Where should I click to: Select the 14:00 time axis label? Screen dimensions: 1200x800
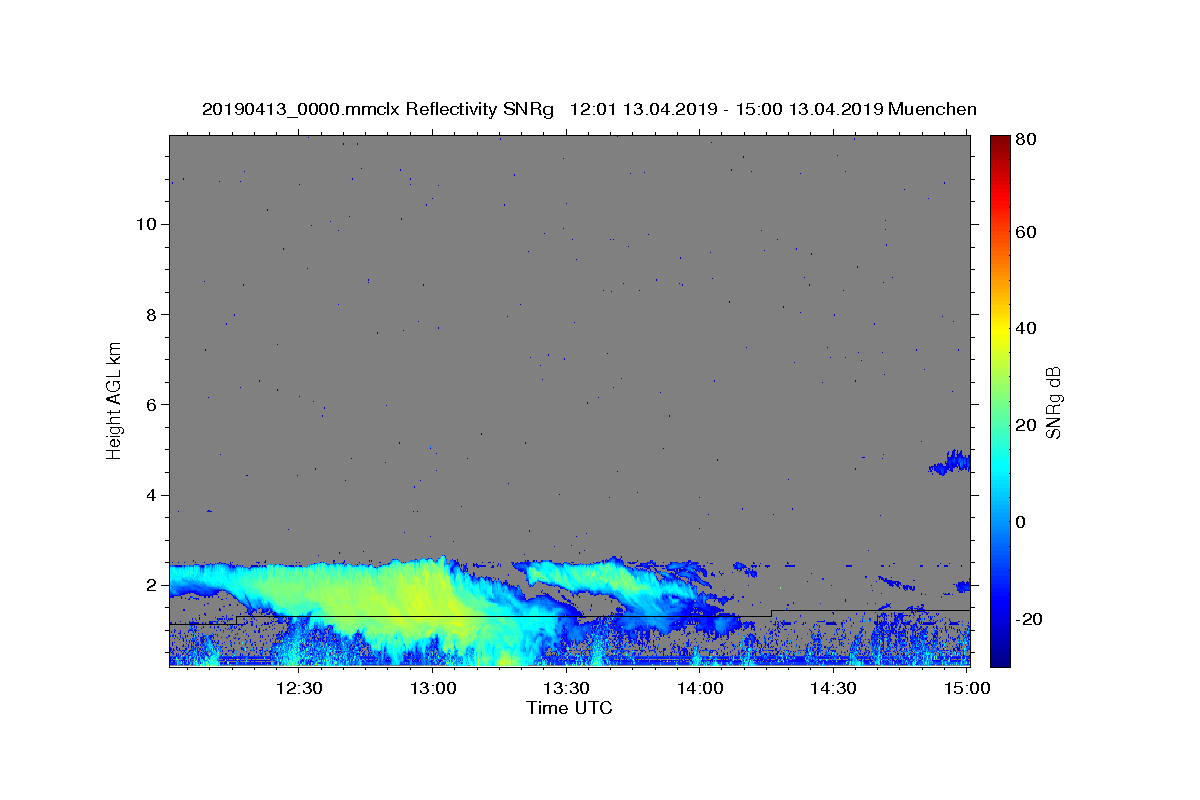pyautogui.click(x=701, y=688)
